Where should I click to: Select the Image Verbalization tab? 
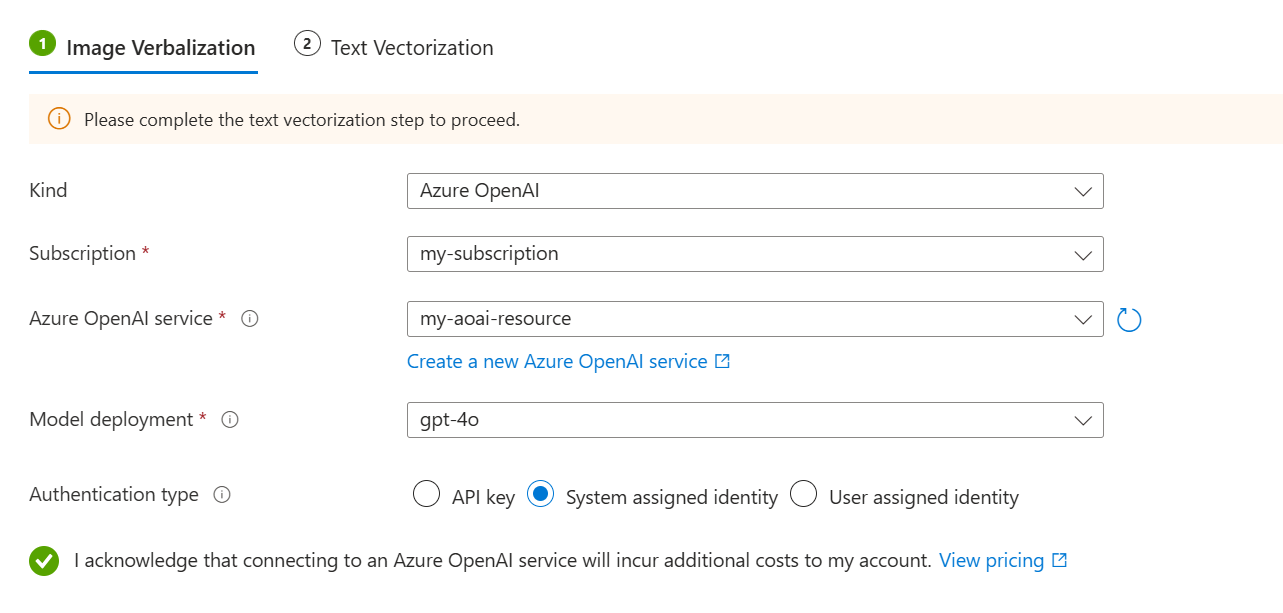click(x=160, y=48)
